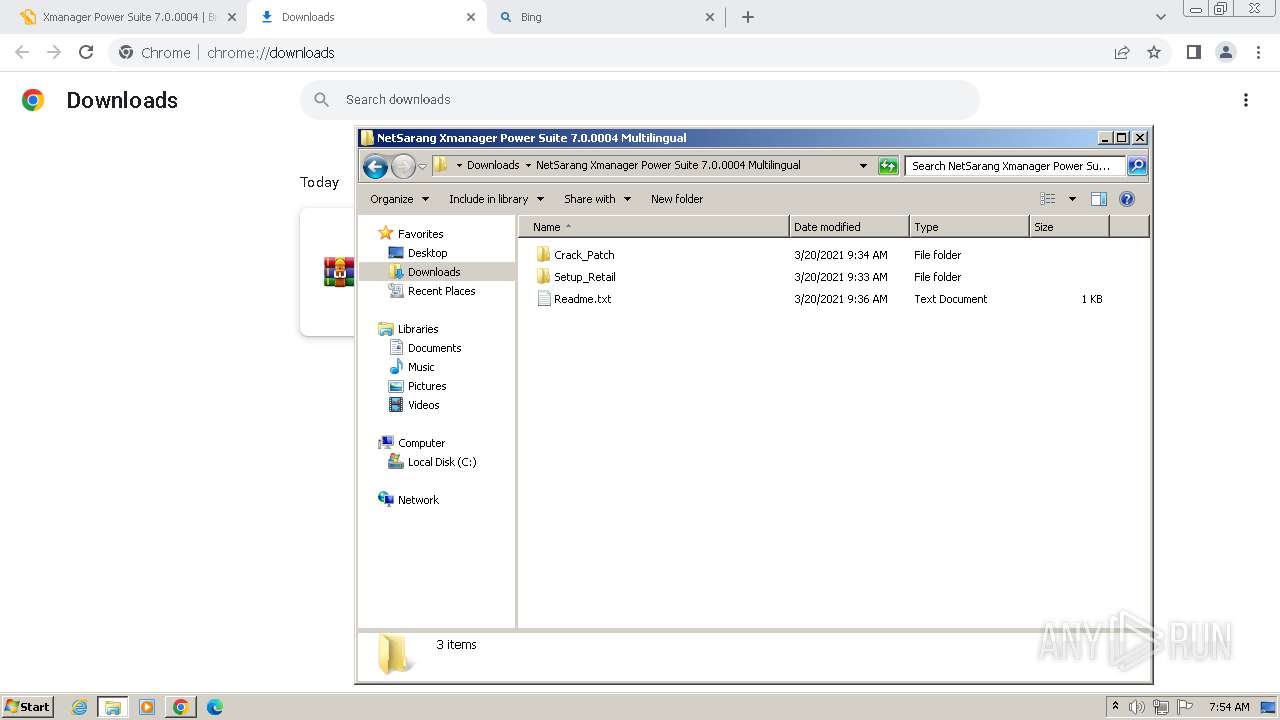The height and width of the screenshot is (720, 1280).
Task: Toggle the preview pane
Action: tap(1099, 199)
